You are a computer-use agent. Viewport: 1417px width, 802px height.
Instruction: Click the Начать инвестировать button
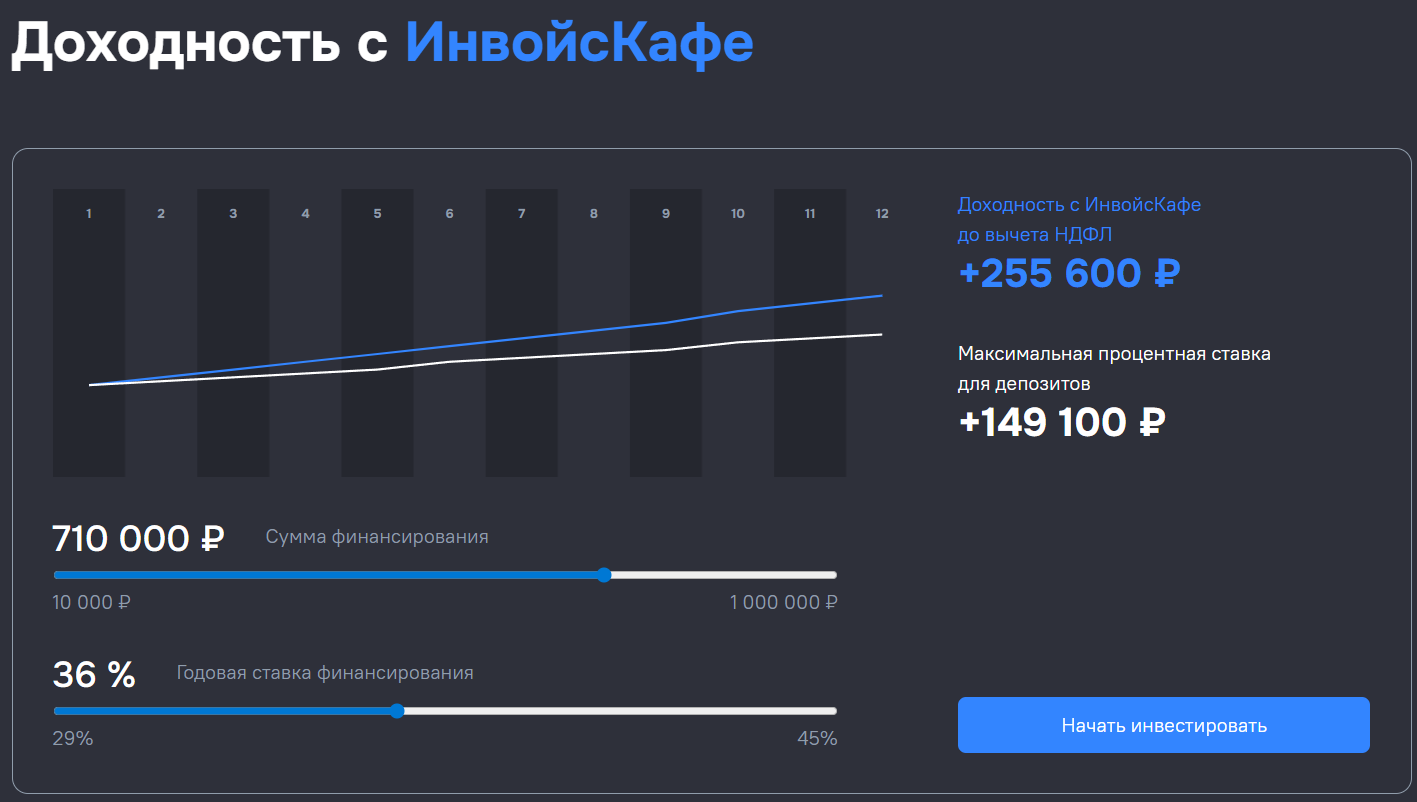pos(1163,725)
